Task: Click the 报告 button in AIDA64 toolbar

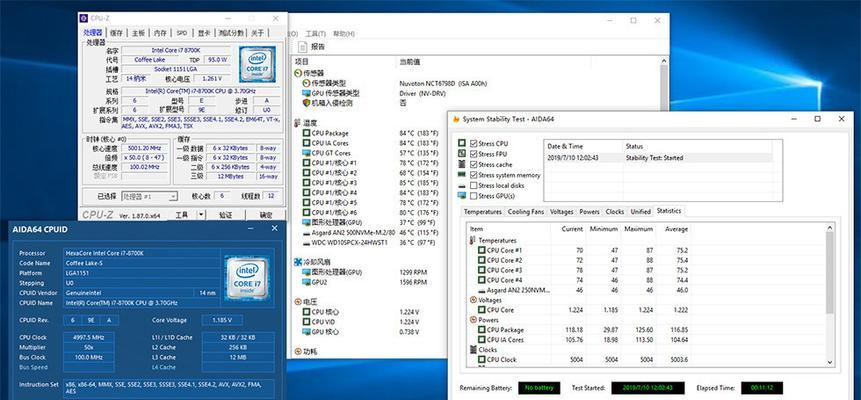Action: (312, 47)
